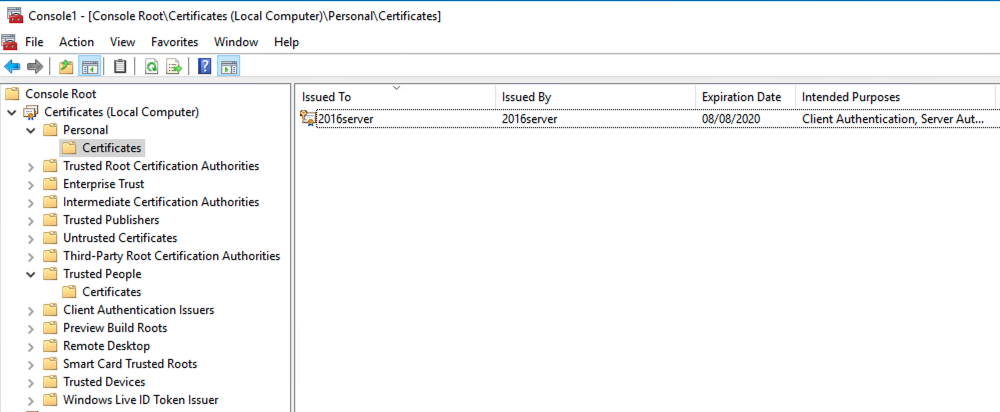The height and width of the screenshot is (412, 1000).
Task: Open the Favorites menu
Action: [x=174, y=42]
